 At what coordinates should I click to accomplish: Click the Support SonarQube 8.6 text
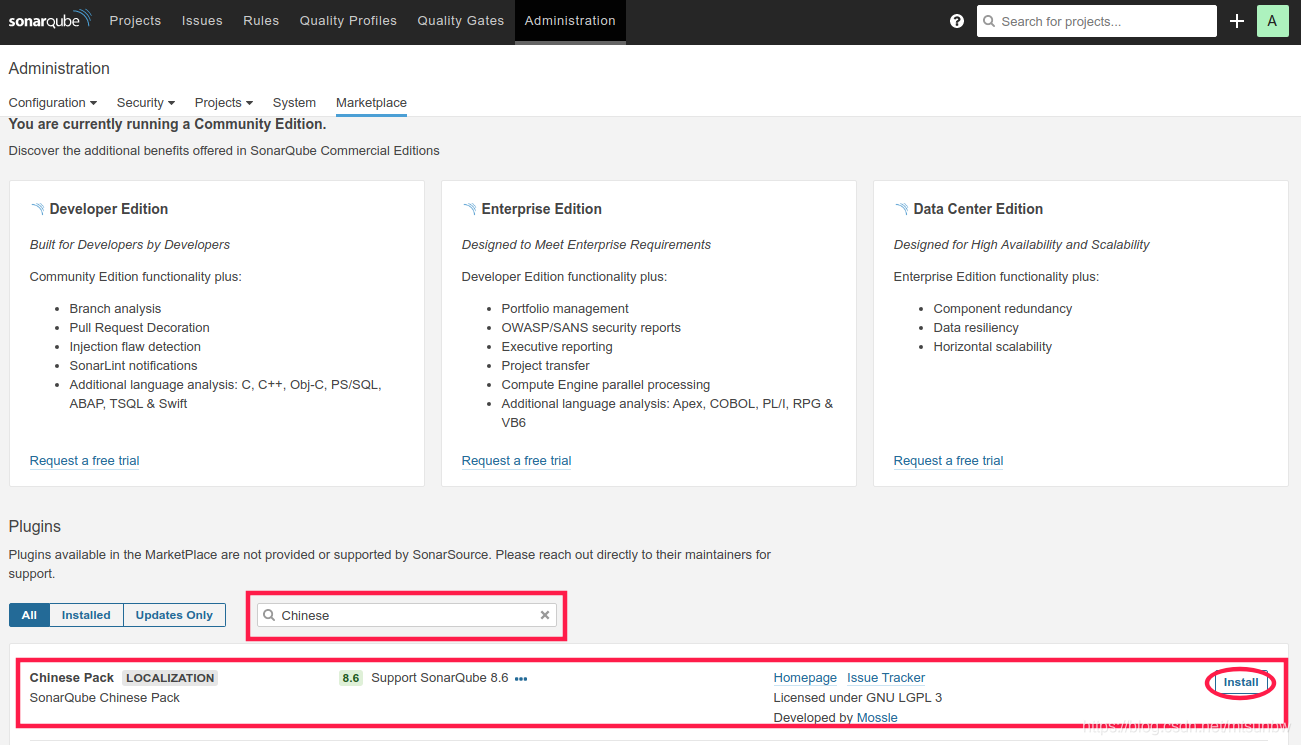coord(440,678)
